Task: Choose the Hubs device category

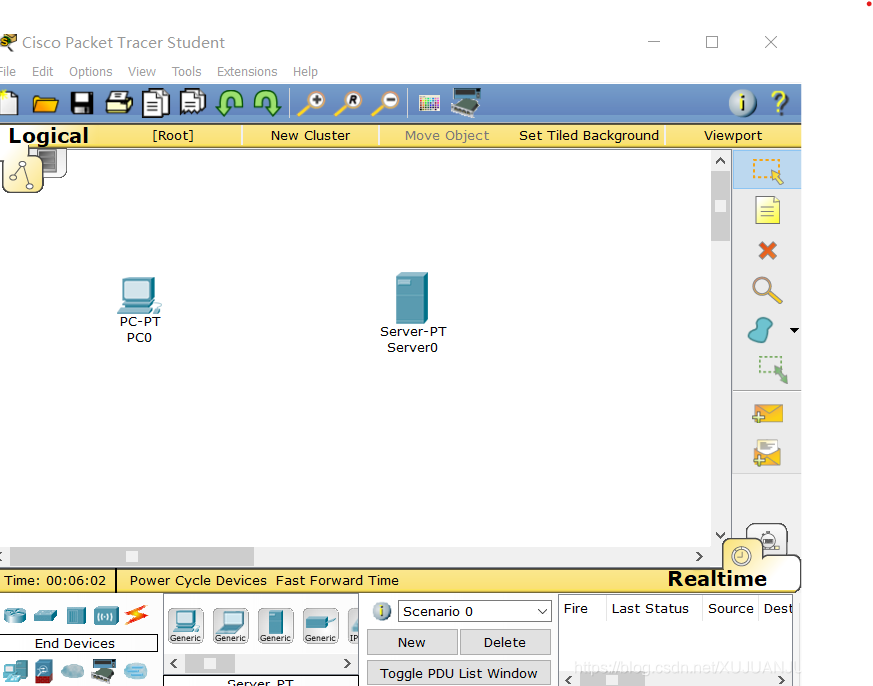Action: point(76,615)
